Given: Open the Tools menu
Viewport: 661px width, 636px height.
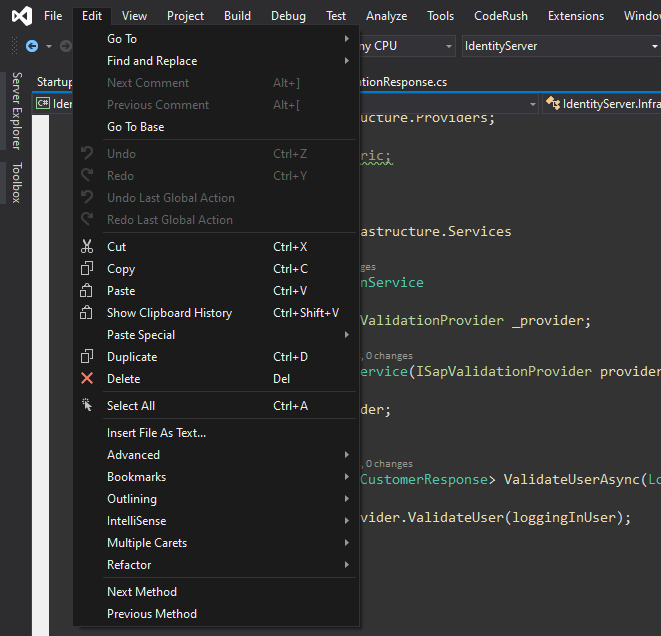Looking at the screenshot, I should tap(441, 16).
